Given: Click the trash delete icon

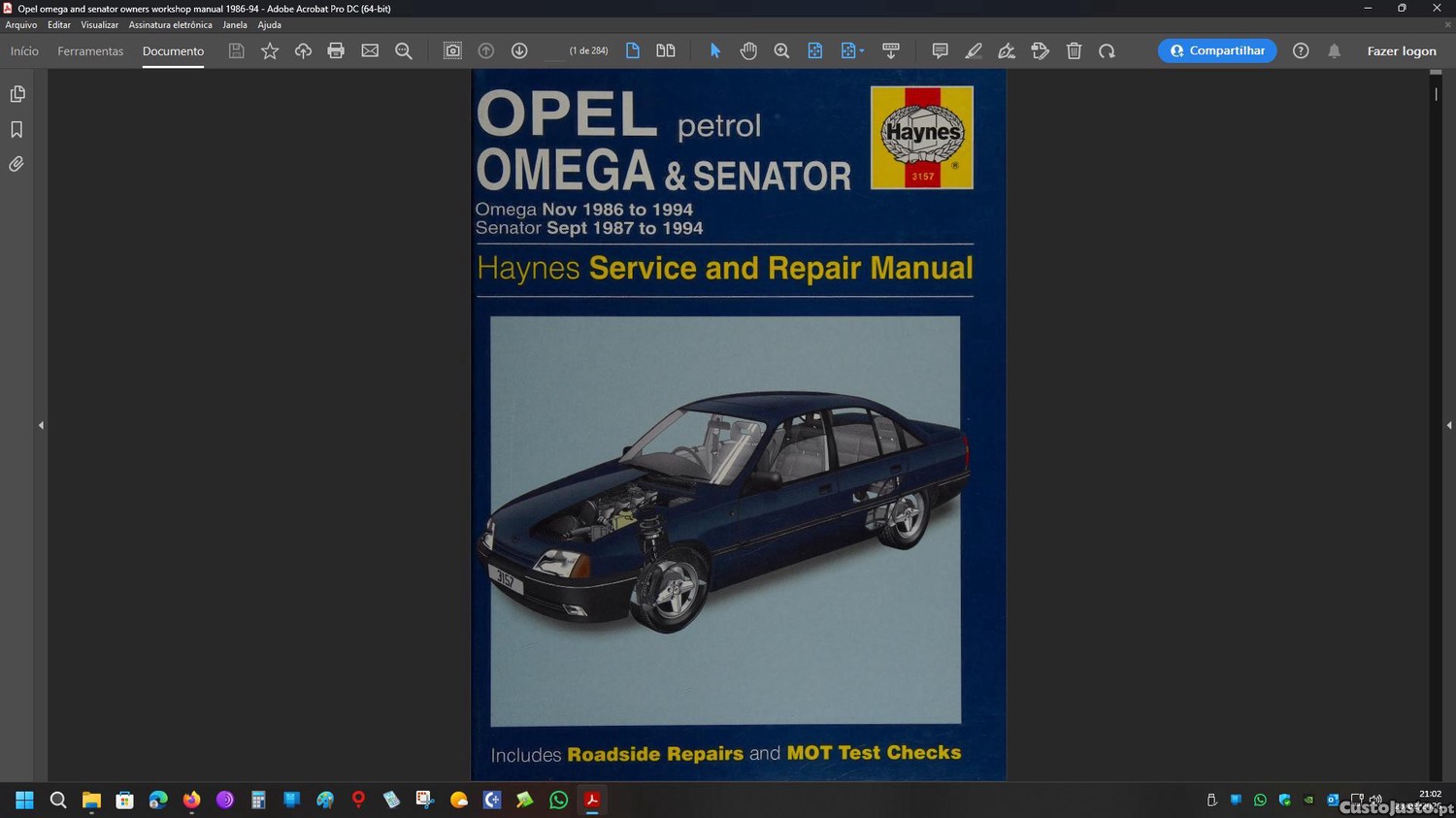Looking at the screenshot, I should click(x=1074, y=51).
